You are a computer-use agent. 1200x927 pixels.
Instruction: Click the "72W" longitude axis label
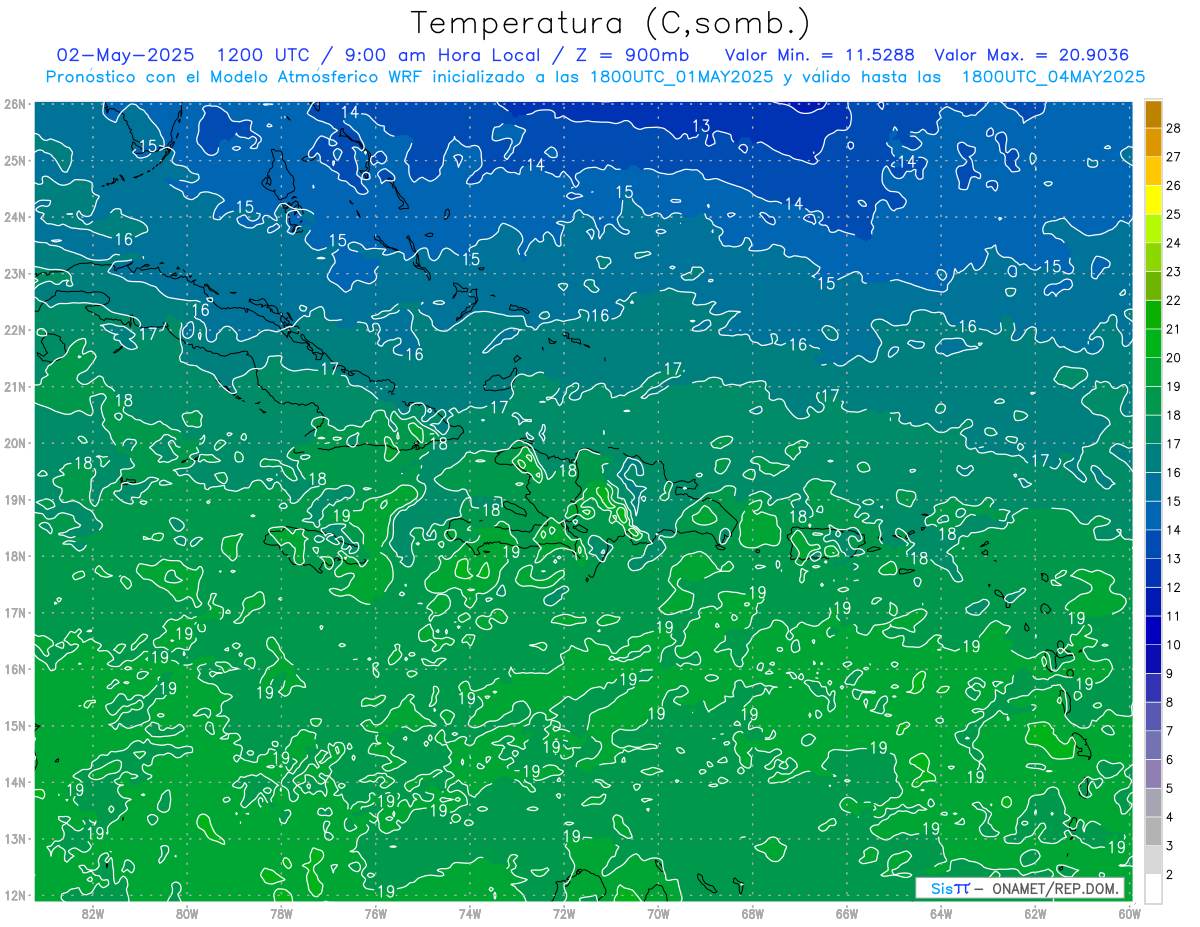pyautogui.click(x=564, y=913)
